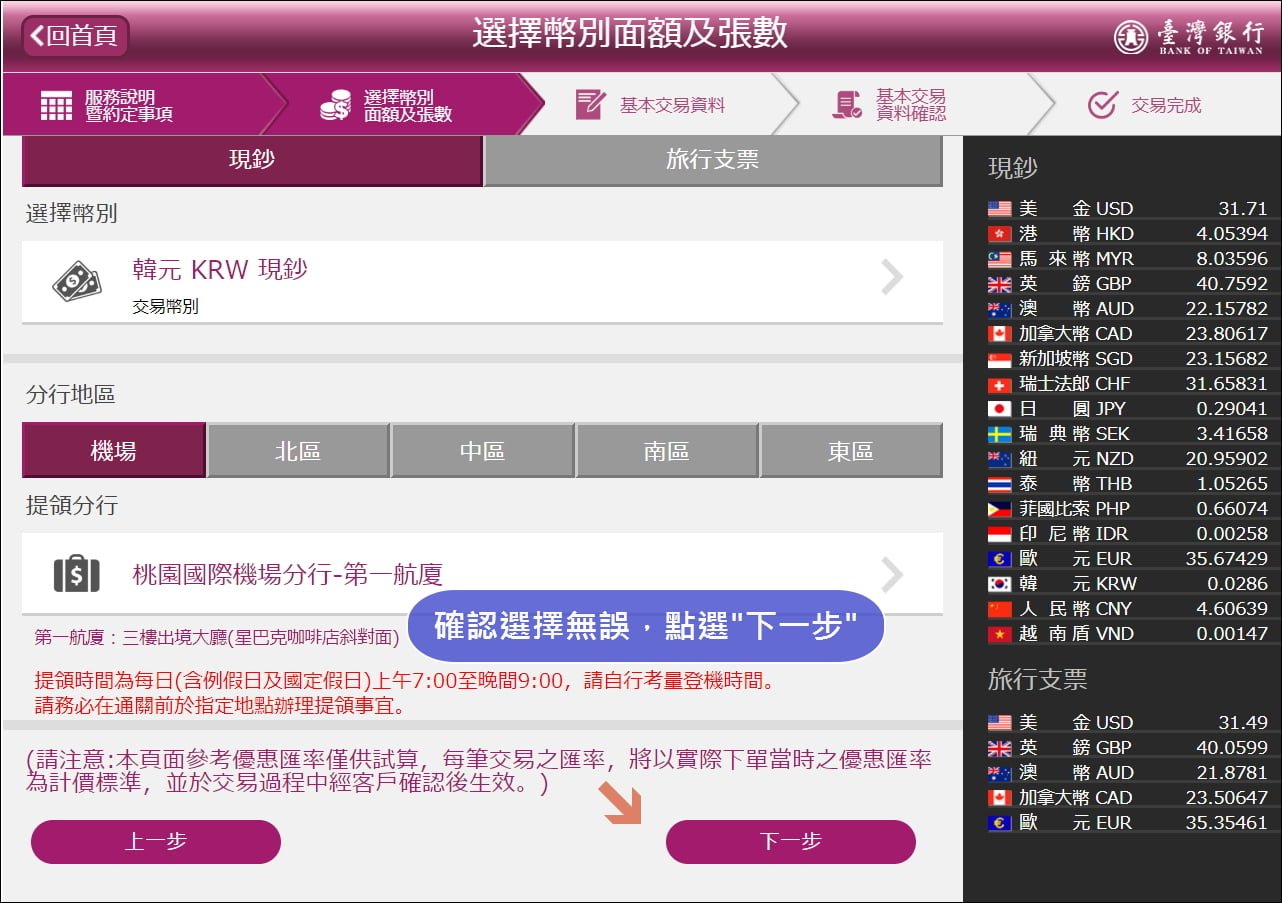Screen dimensions: 1282x903
Task: Click the Indonesia flag for IDR
Action: tap(1000, 534)
